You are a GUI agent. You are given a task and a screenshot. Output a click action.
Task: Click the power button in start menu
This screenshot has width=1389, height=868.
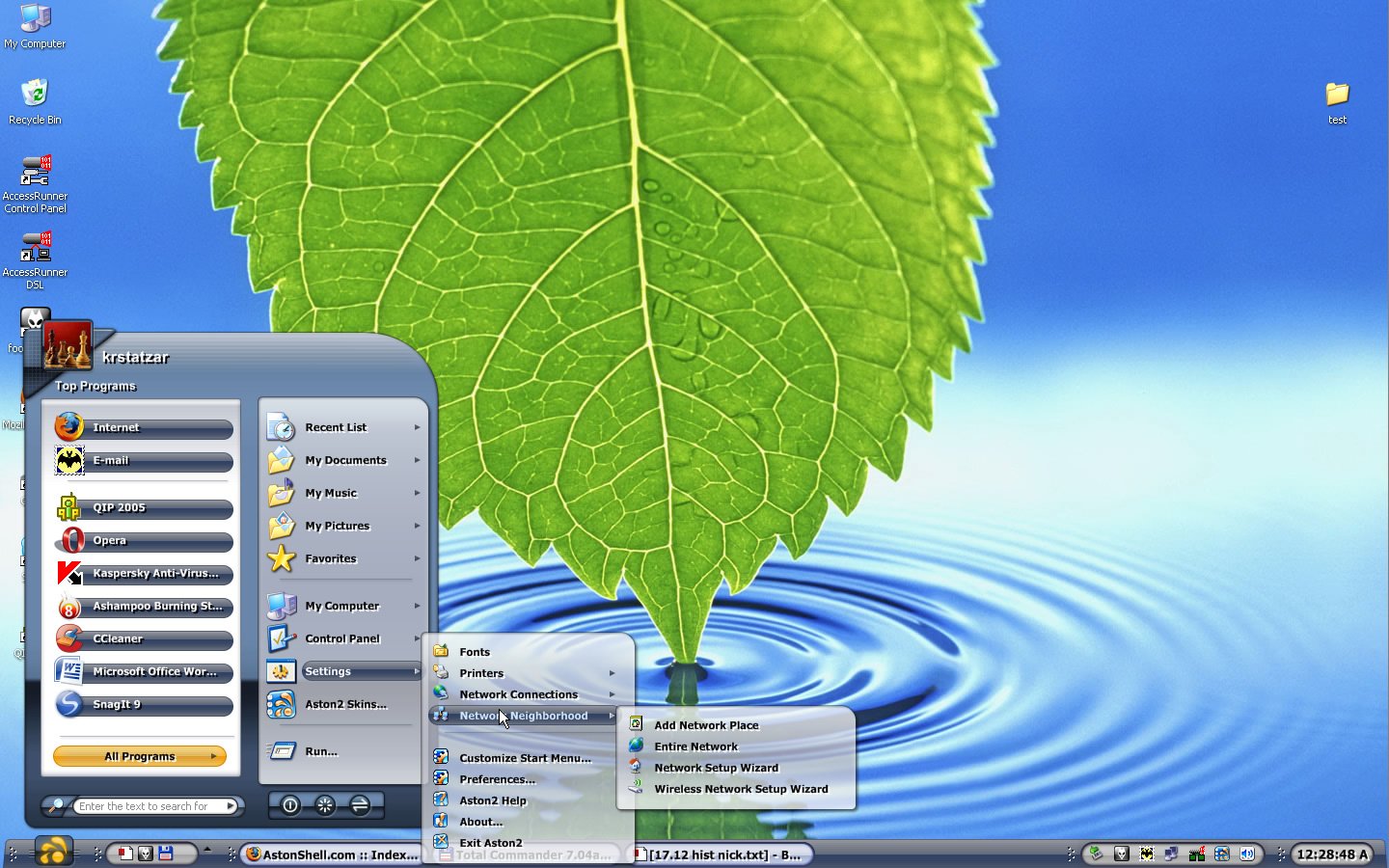click(x=290, y=805)
